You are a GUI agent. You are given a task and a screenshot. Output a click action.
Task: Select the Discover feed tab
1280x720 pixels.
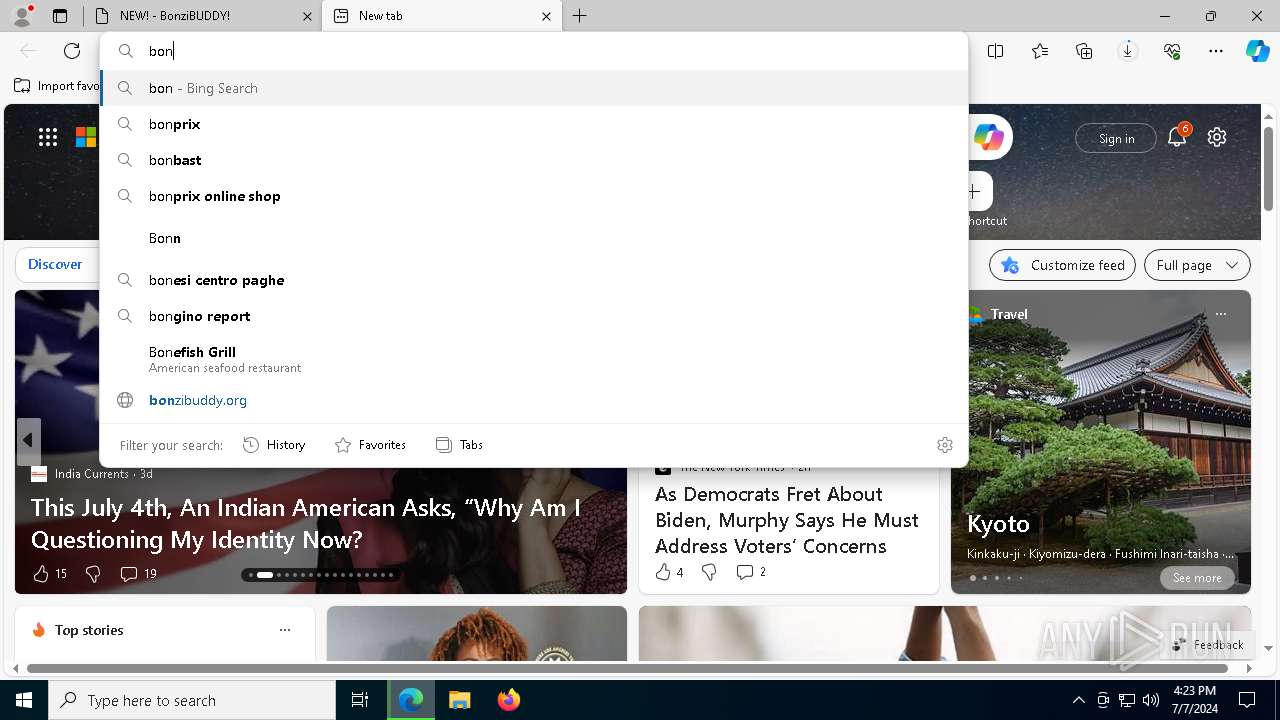click(x=55, y=264)
